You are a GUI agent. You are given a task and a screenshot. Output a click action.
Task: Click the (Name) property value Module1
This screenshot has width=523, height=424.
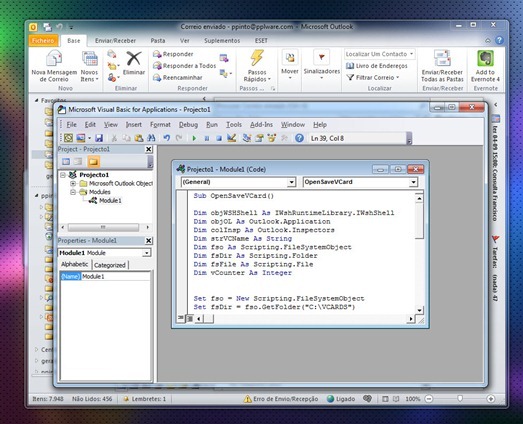click(115, 277)
